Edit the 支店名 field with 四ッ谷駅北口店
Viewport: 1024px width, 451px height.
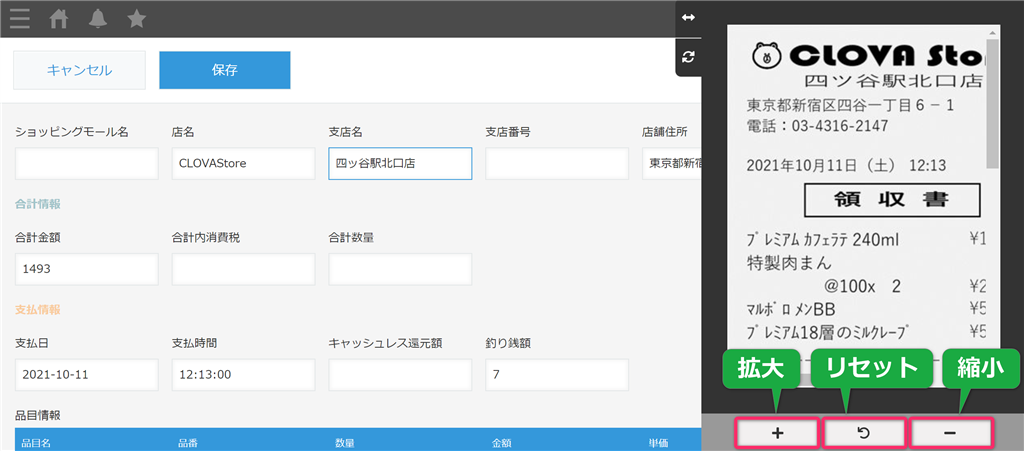pyautogui.click(x=400, y=163)
